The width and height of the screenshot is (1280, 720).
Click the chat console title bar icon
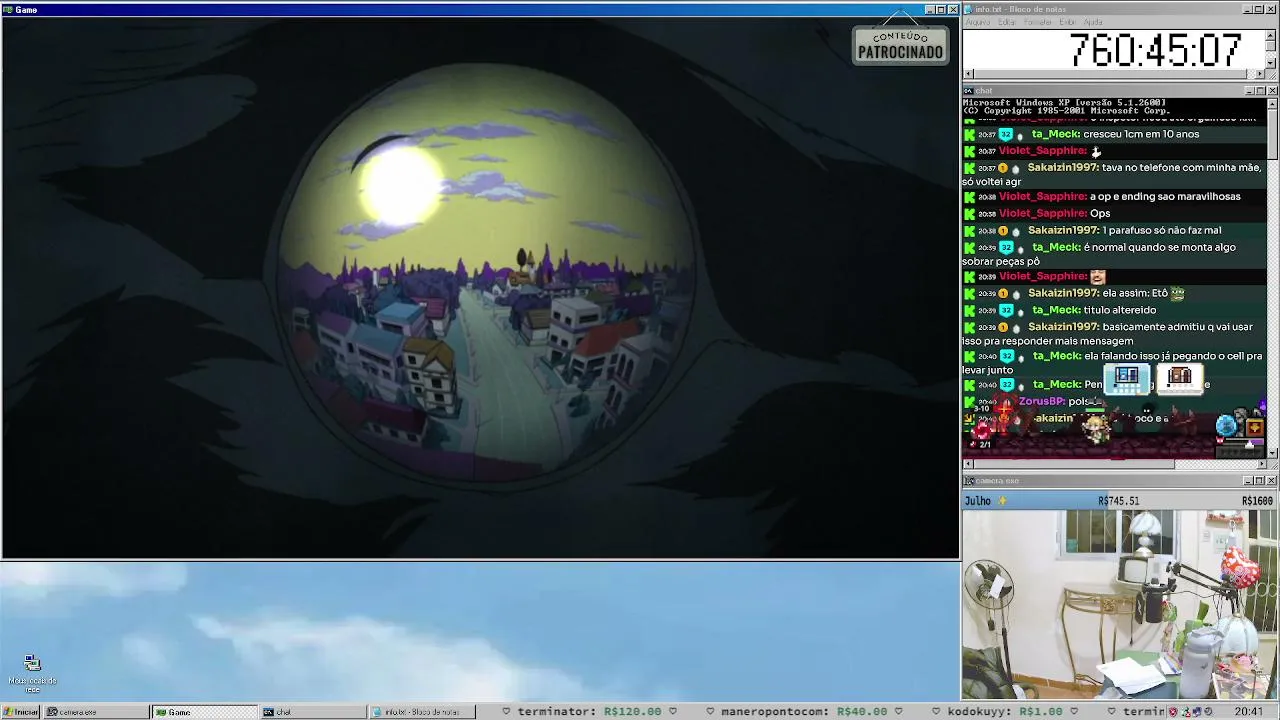pos(968,91)
